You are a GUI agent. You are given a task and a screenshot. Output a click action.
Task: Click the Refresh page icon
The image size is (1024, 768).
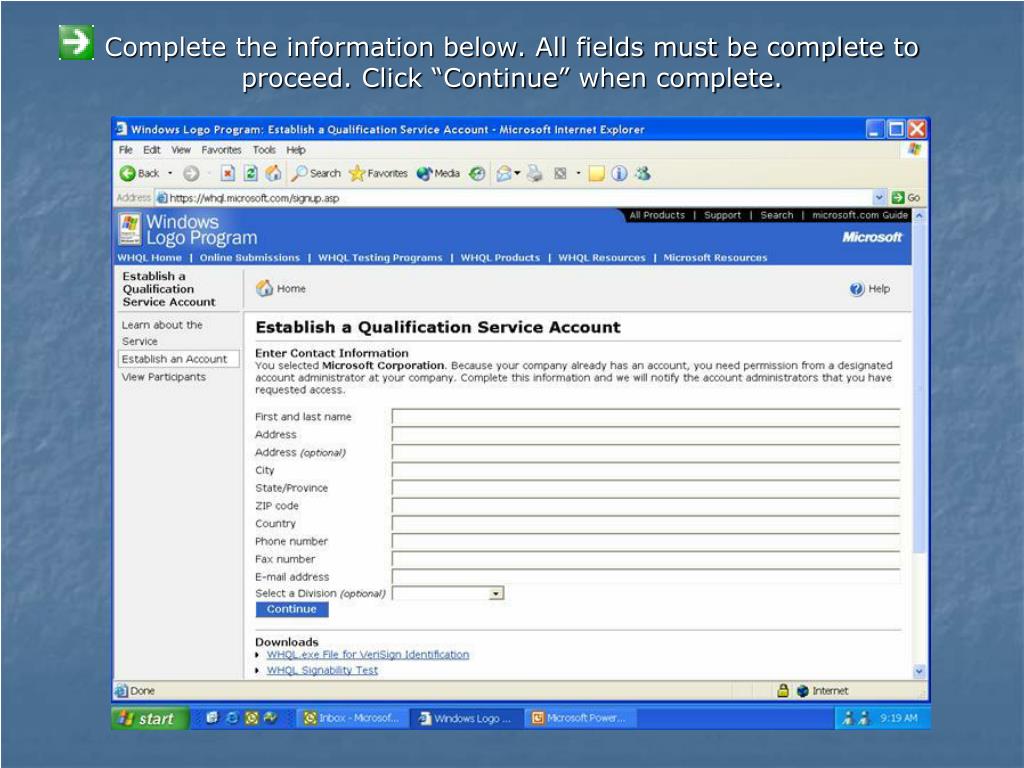[x=251, y=173]
